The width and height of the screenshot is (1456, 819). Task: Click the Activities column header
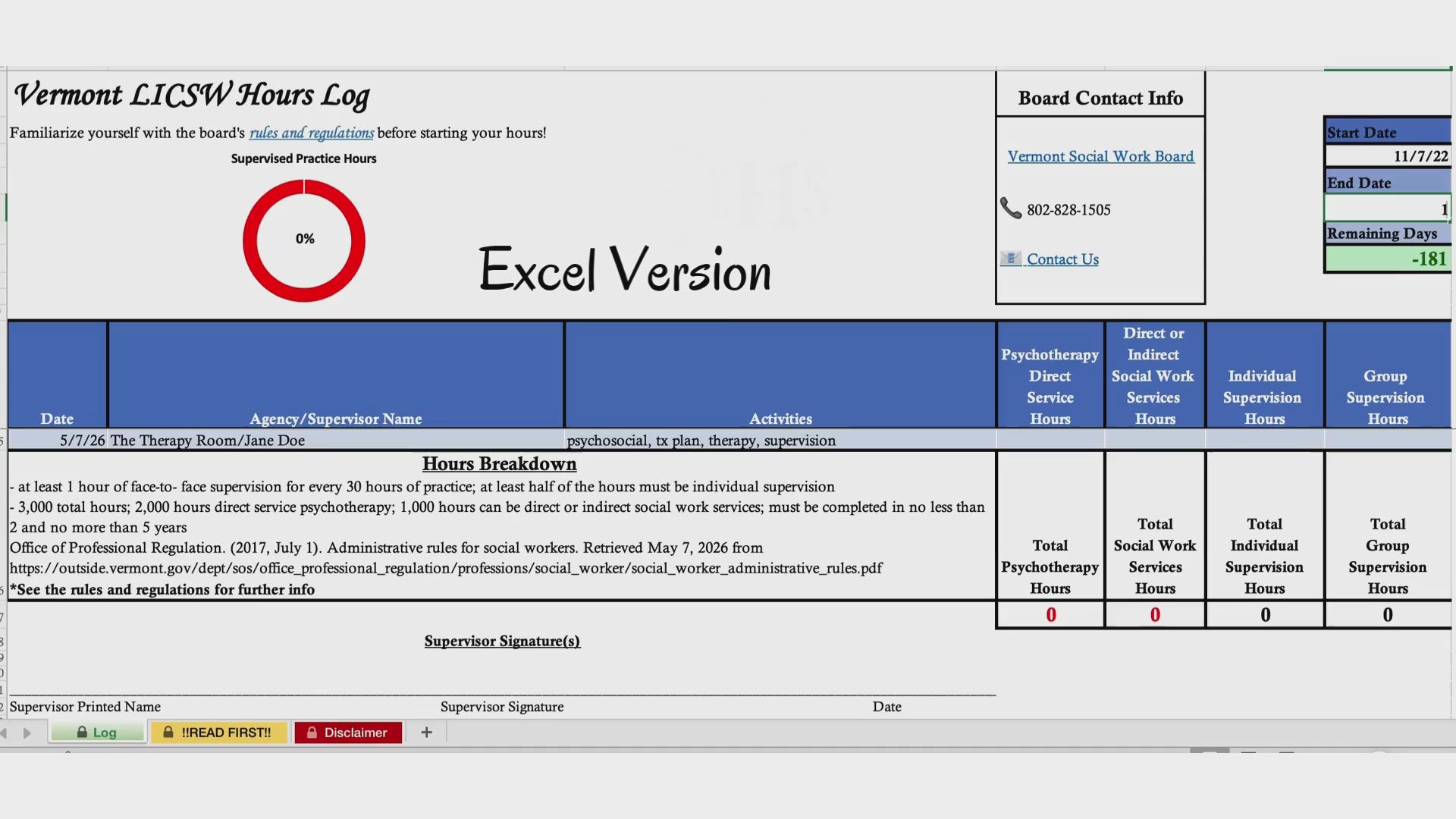click(780, 375)
